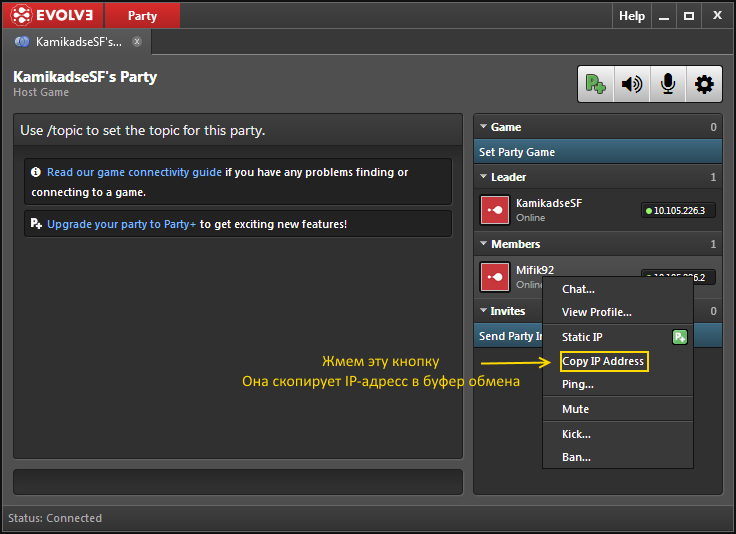Open the game connectivity guide link
736x534 pixels.
[134, 172]
